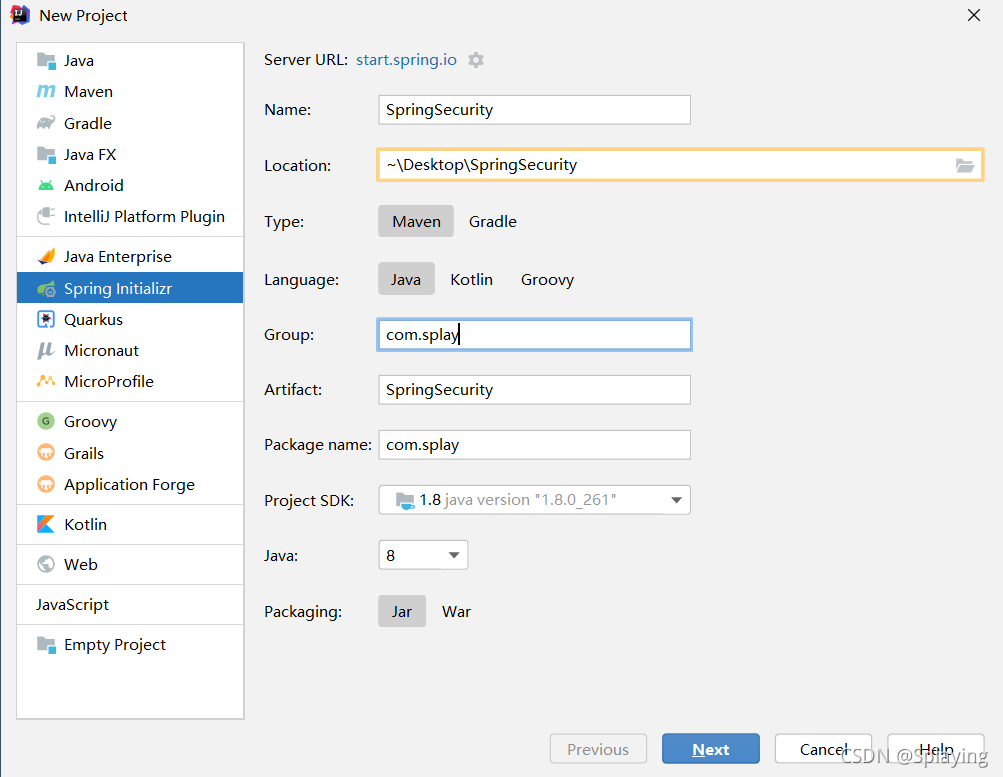
Task: Click the Java FX folder icon
Action: point(46,154)
